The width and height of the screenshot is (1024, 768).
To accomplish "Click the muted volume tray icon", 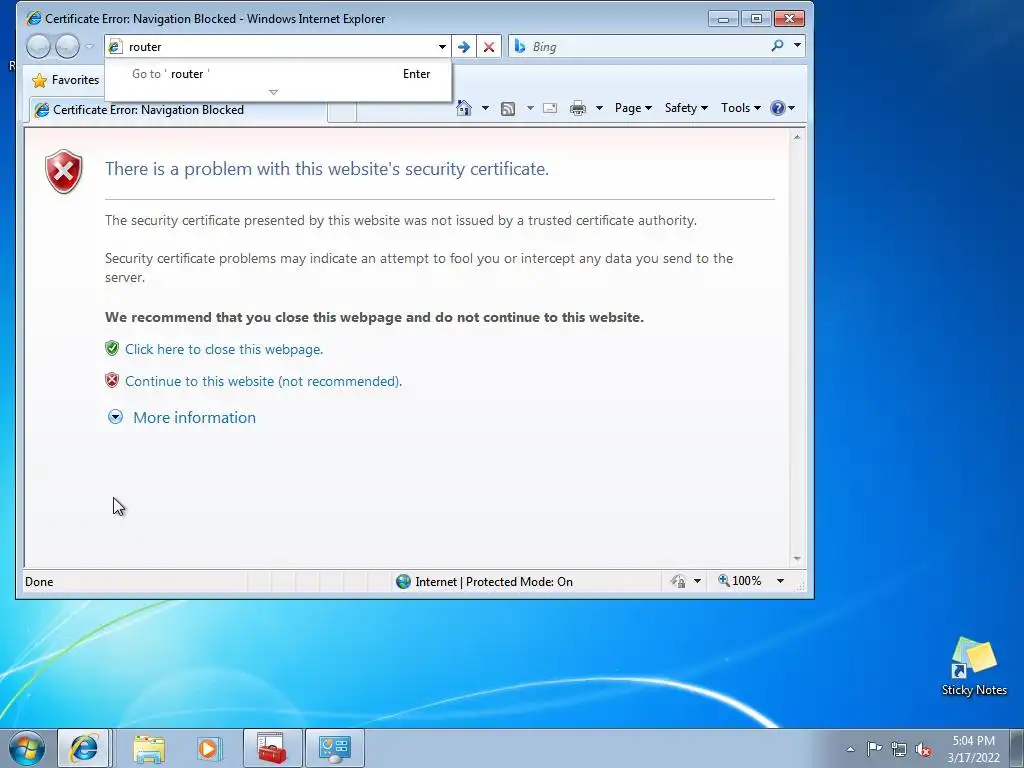I will pos(923,749).
